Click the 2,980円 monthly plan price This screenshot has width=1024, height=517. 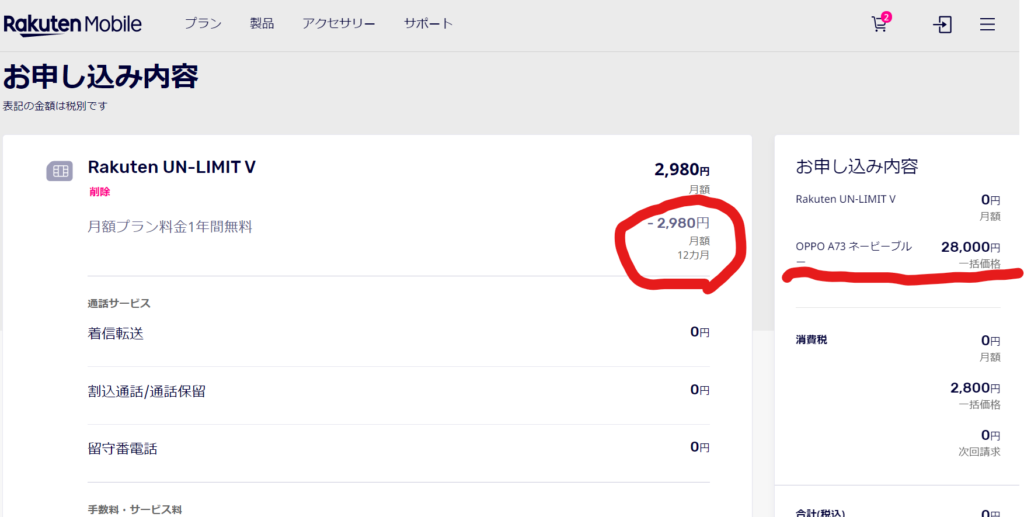[682, 170]
